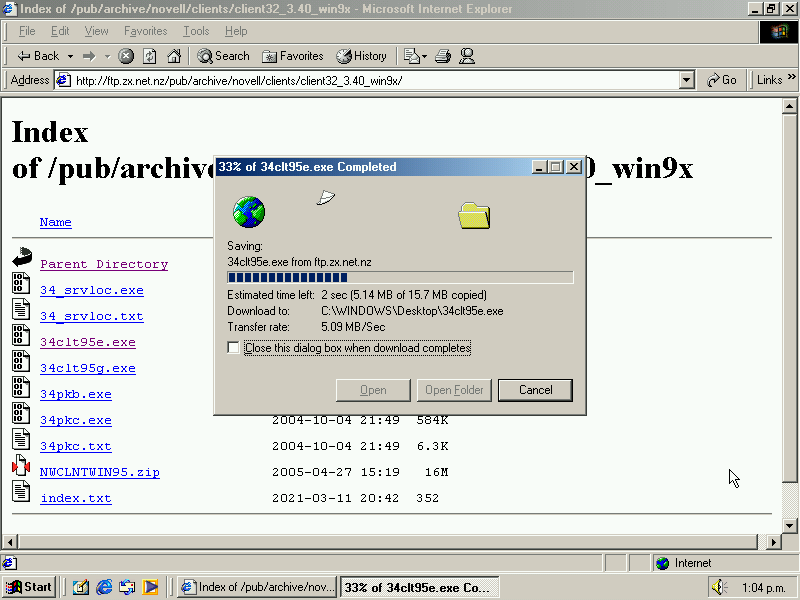The image size is (800, 600).
Task: Expand the Forward button history dropdown arrow
Action: coord(107,56)
